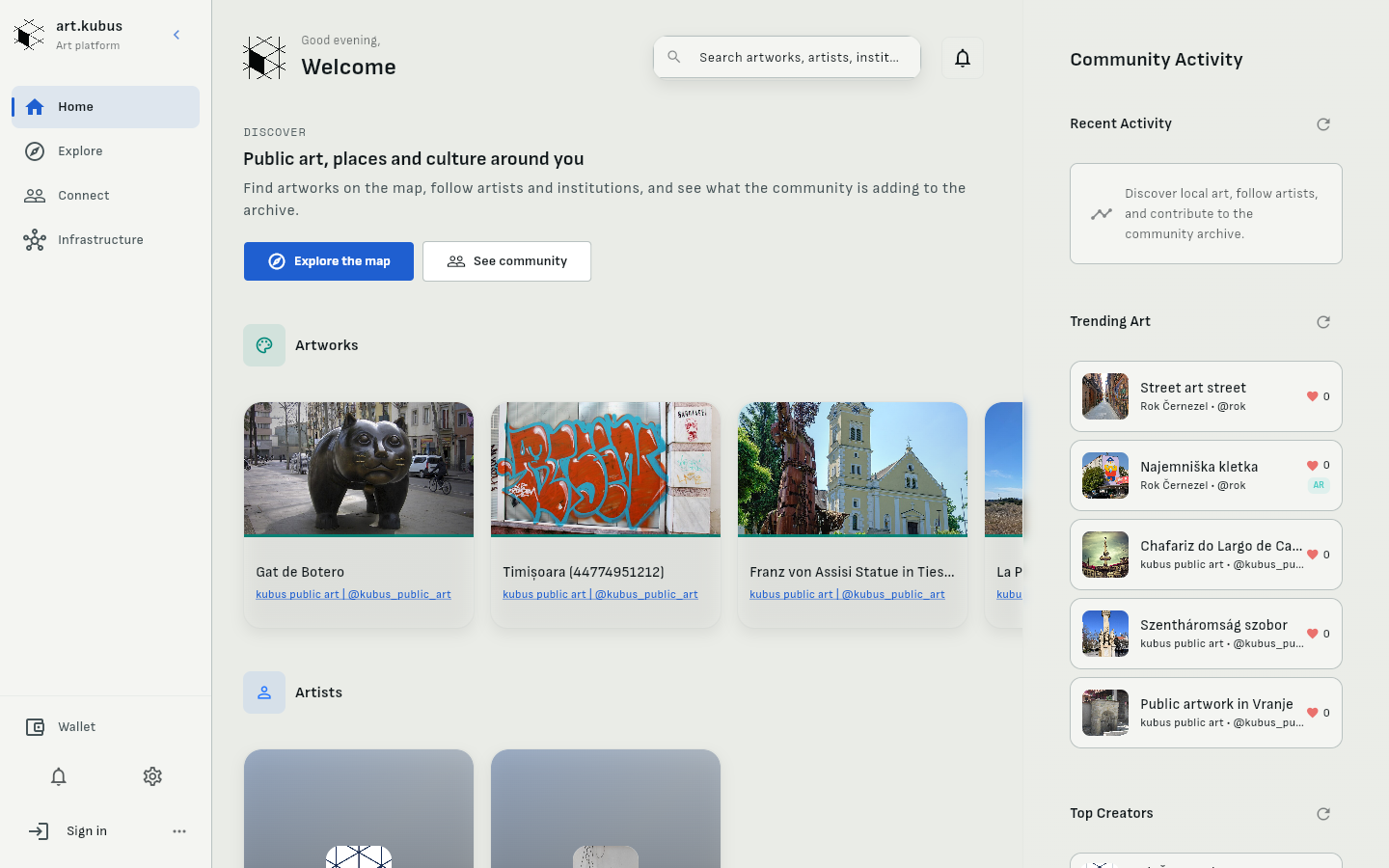Click the See community button
Viewport: 1389px width, 868px height.
point(507,261)
